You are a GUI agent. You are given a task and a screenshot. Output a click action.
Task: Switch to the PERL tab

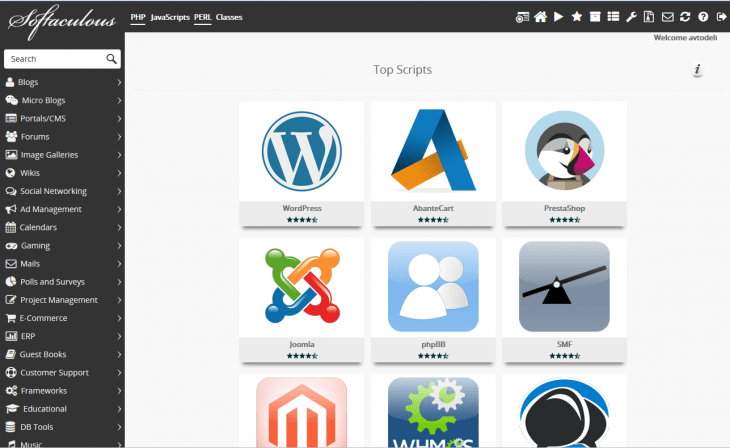[x=203, y=17]
